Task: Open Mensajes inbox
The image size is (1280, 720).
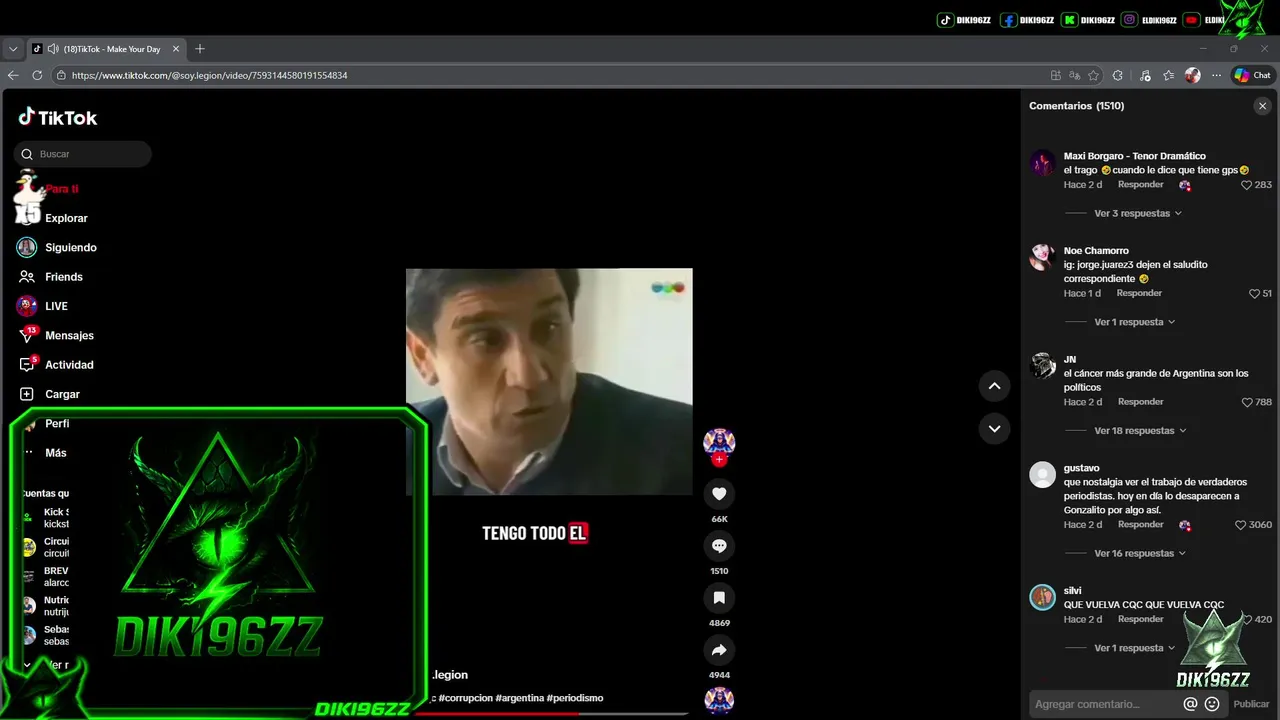Action: (x=69, y=335)
